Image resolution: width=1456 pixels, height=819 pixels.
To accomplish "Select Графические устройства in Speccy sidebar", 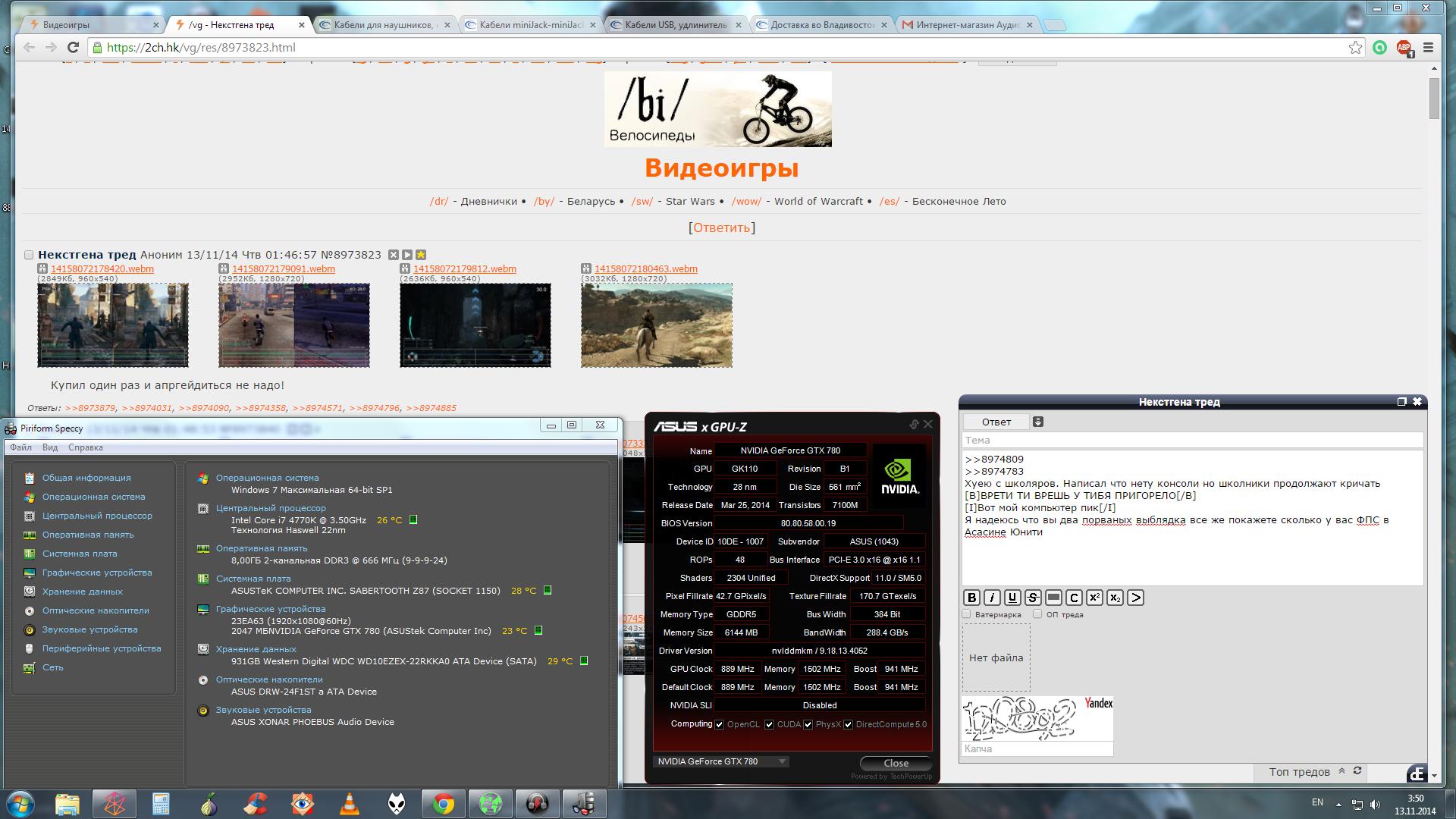I will 97,573.
